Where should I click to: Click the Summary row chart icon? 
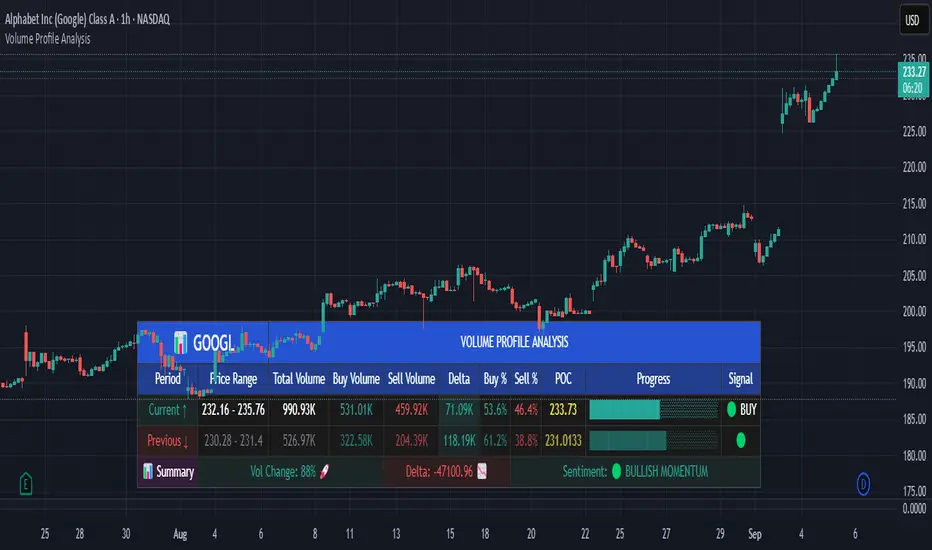coord(148,472)
